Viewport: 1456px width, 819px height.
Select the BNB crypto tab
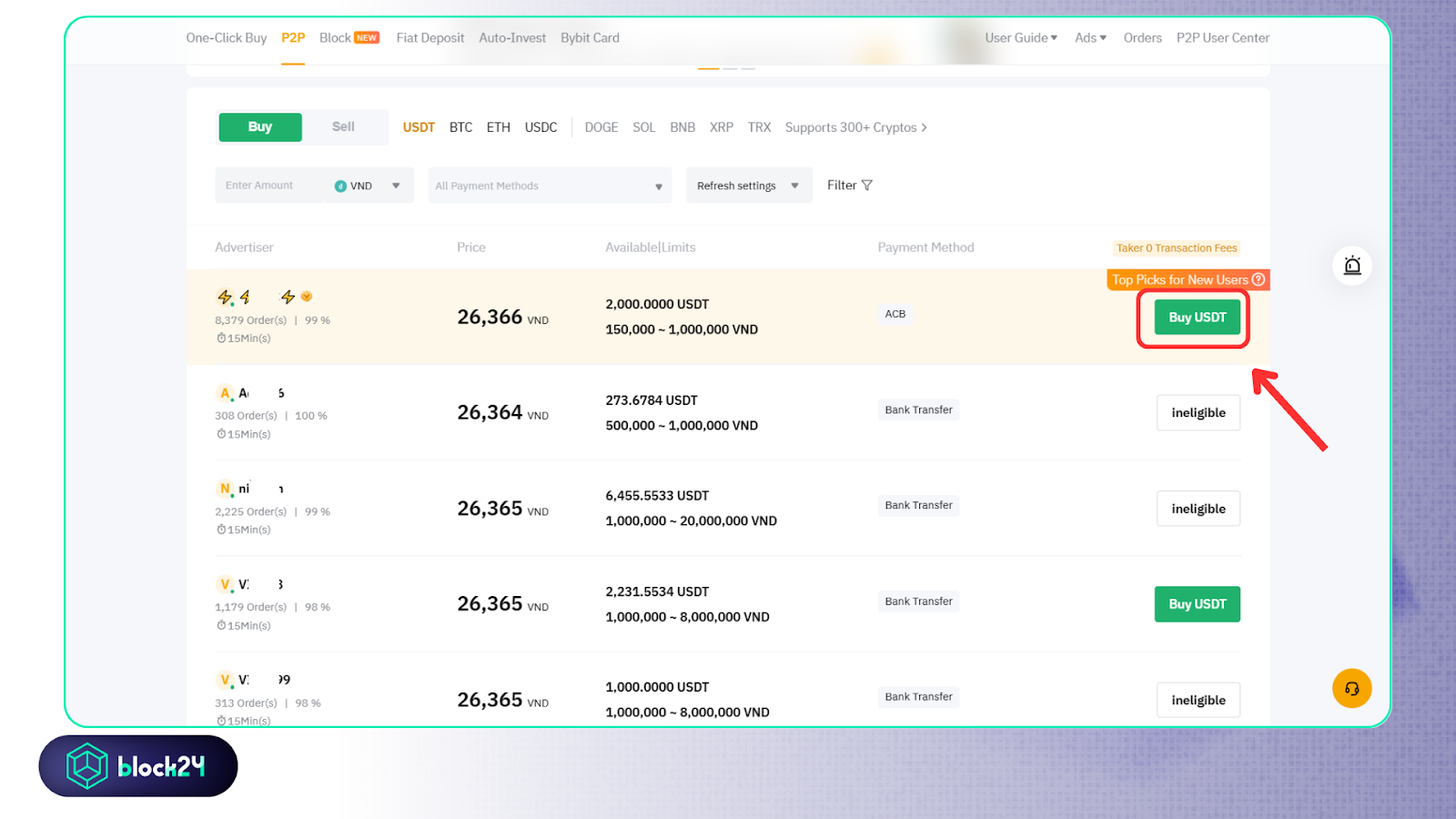[682, 127]
